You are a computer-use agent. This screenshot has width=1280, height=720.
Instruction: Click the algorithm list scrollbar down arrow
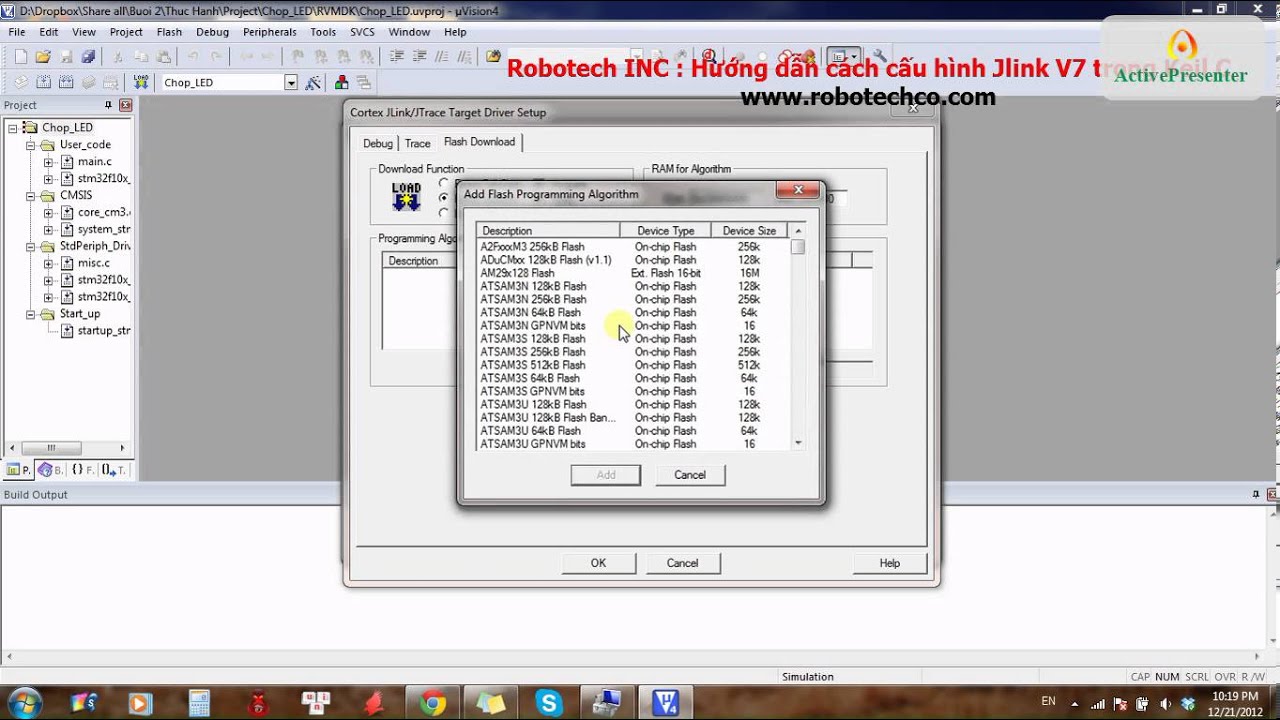tap(797, 442)
